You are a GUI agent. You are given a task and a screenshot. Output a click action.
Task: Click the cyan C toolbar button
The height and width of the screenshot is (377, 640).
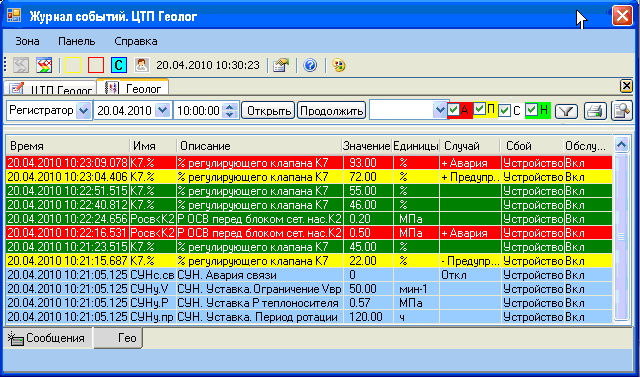point(119,65)
